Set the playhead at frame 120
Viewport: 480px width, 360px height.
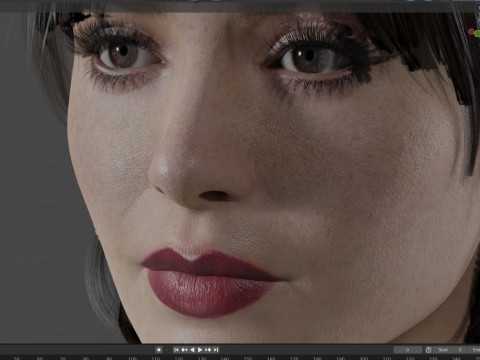pos(179,359)
